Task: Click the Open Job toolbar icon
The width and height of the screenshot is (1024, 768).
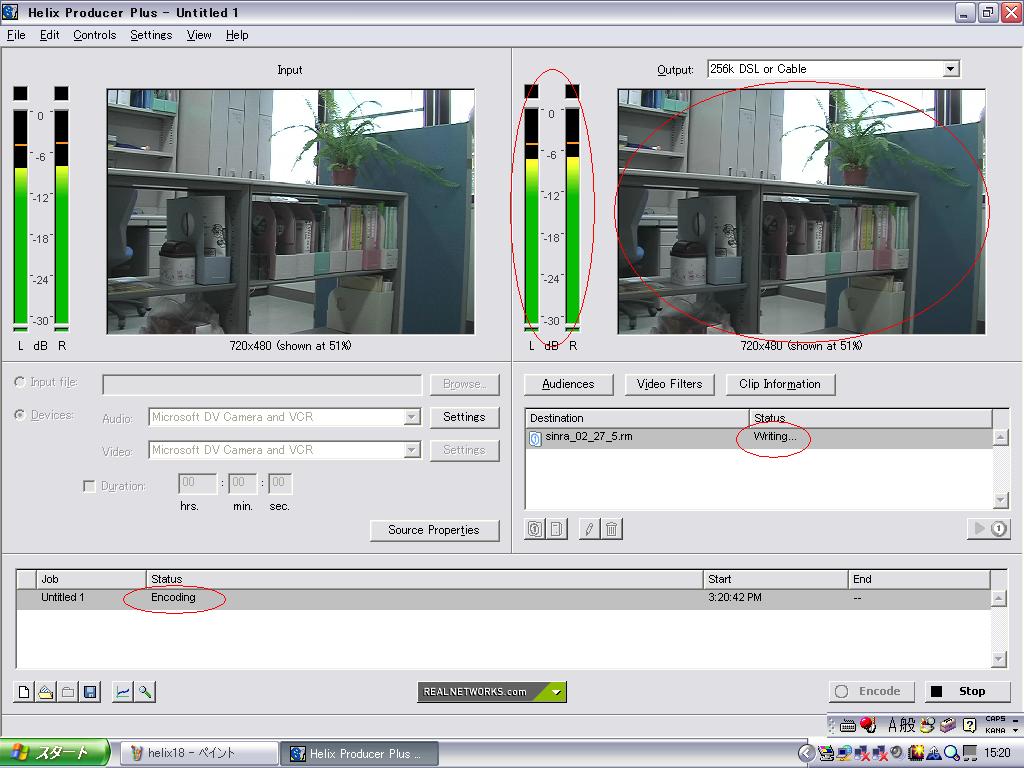Action: (x=46, y=692)
